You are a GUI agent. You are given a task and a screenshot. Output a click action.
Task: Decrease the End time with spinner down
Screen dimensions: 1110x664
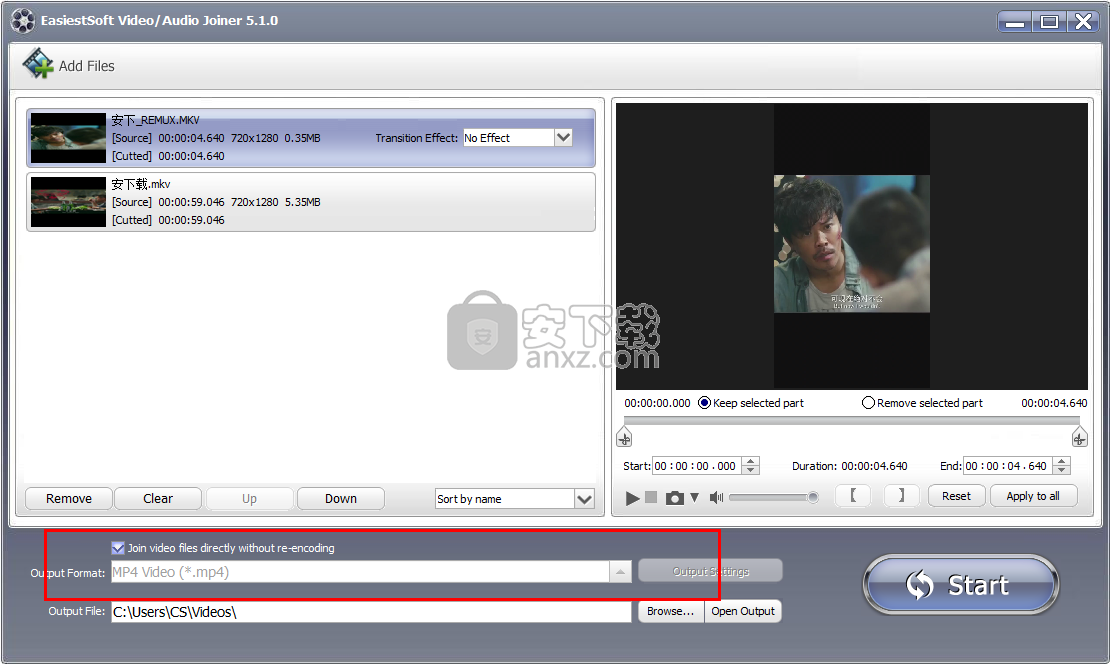coord(1061,470)
